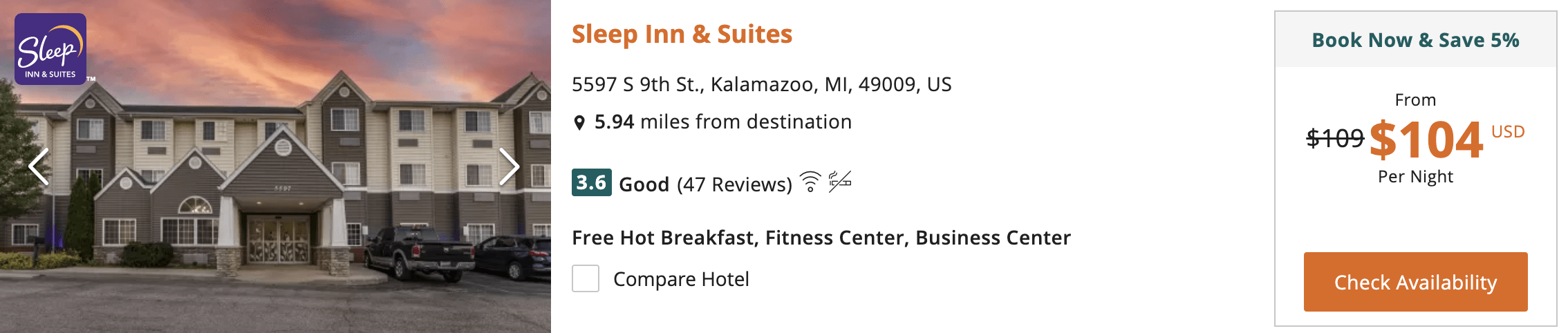Click the 3.6 rating score badge
Screen dimensions: 1568x333
tap(591, 183)
